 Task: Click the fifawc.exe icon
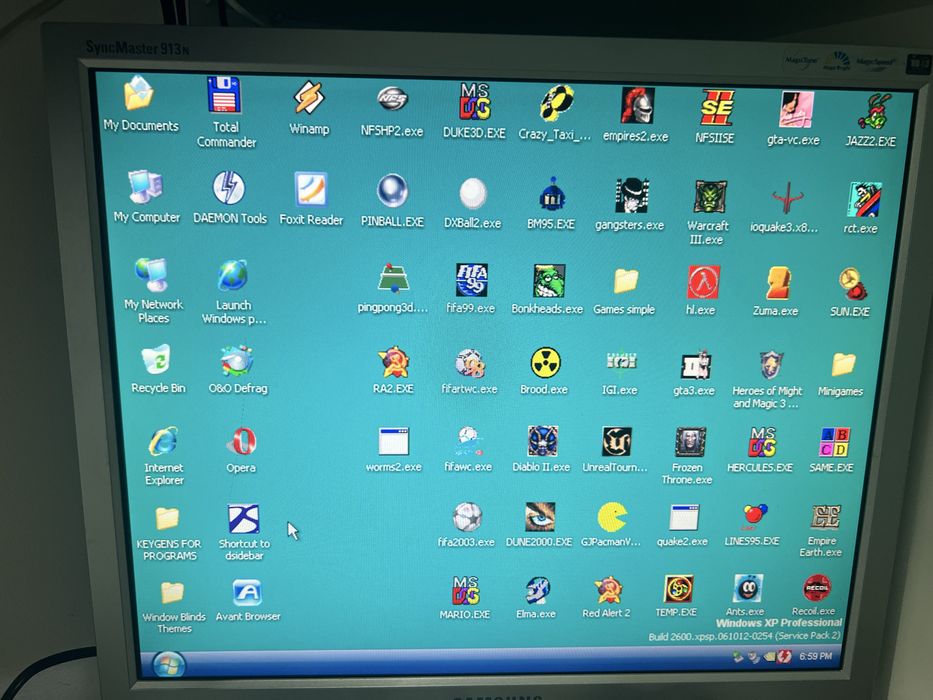click(469, 442)
